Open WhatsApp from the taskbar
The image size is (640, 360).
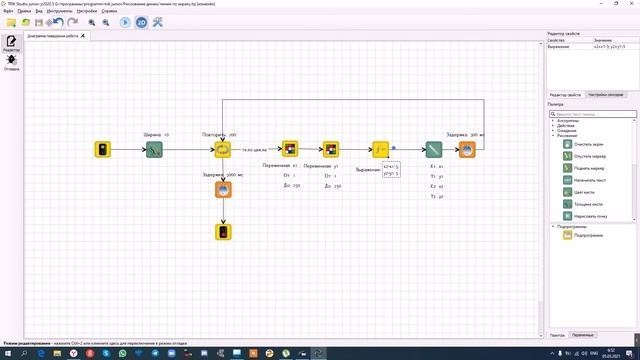tap(122, 353)
